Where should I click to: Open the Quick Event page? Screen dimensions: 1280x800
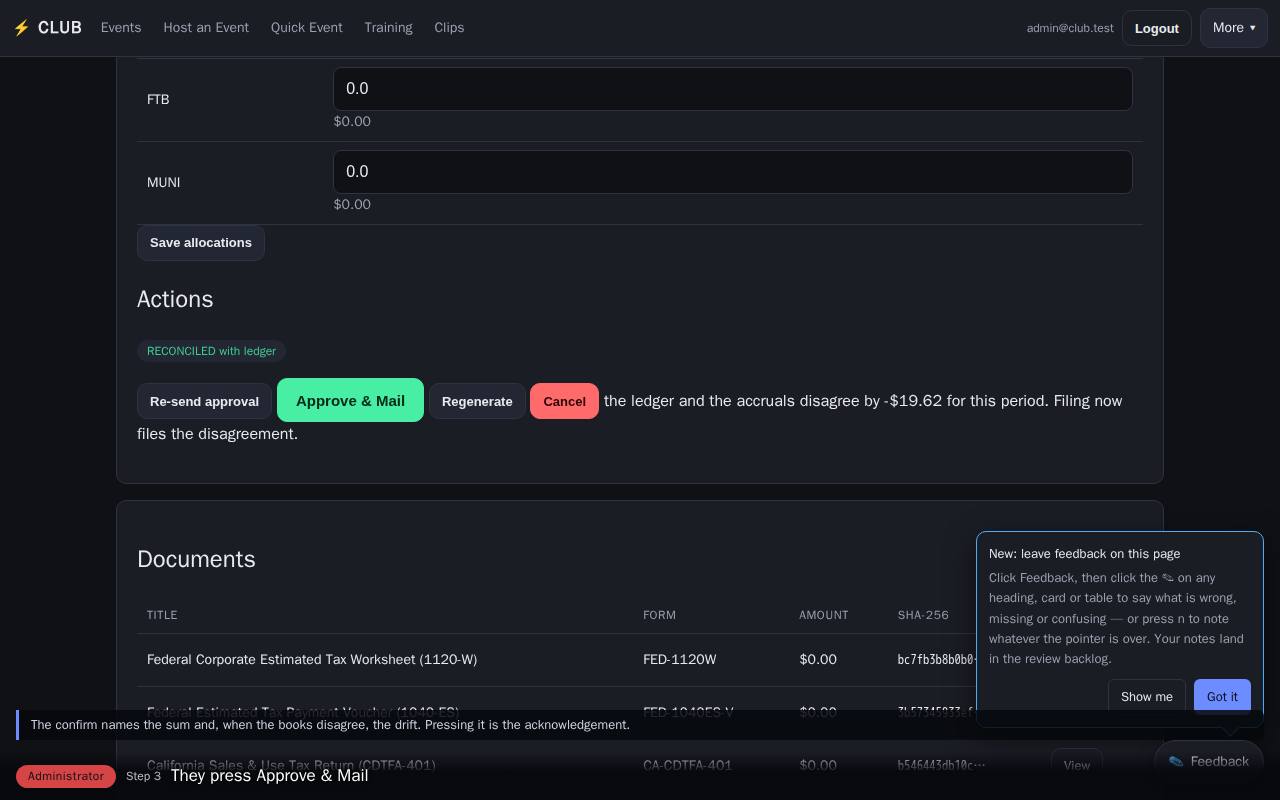point(307,28)
